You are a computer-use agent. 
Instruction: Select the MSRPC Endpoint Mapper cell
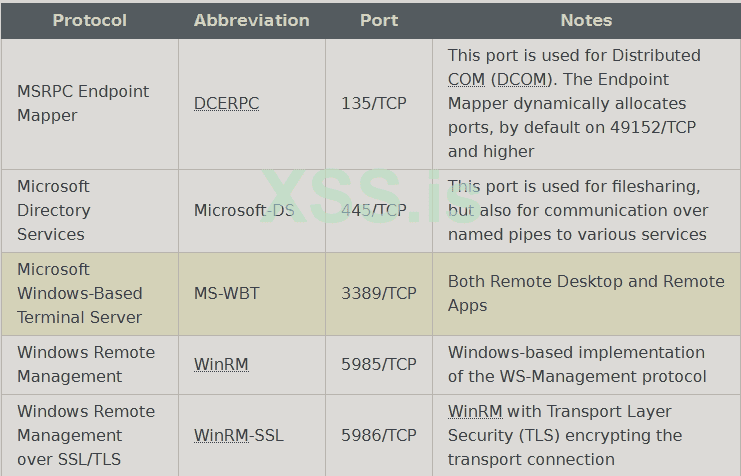pyautogui.click(x=83, y=103)
